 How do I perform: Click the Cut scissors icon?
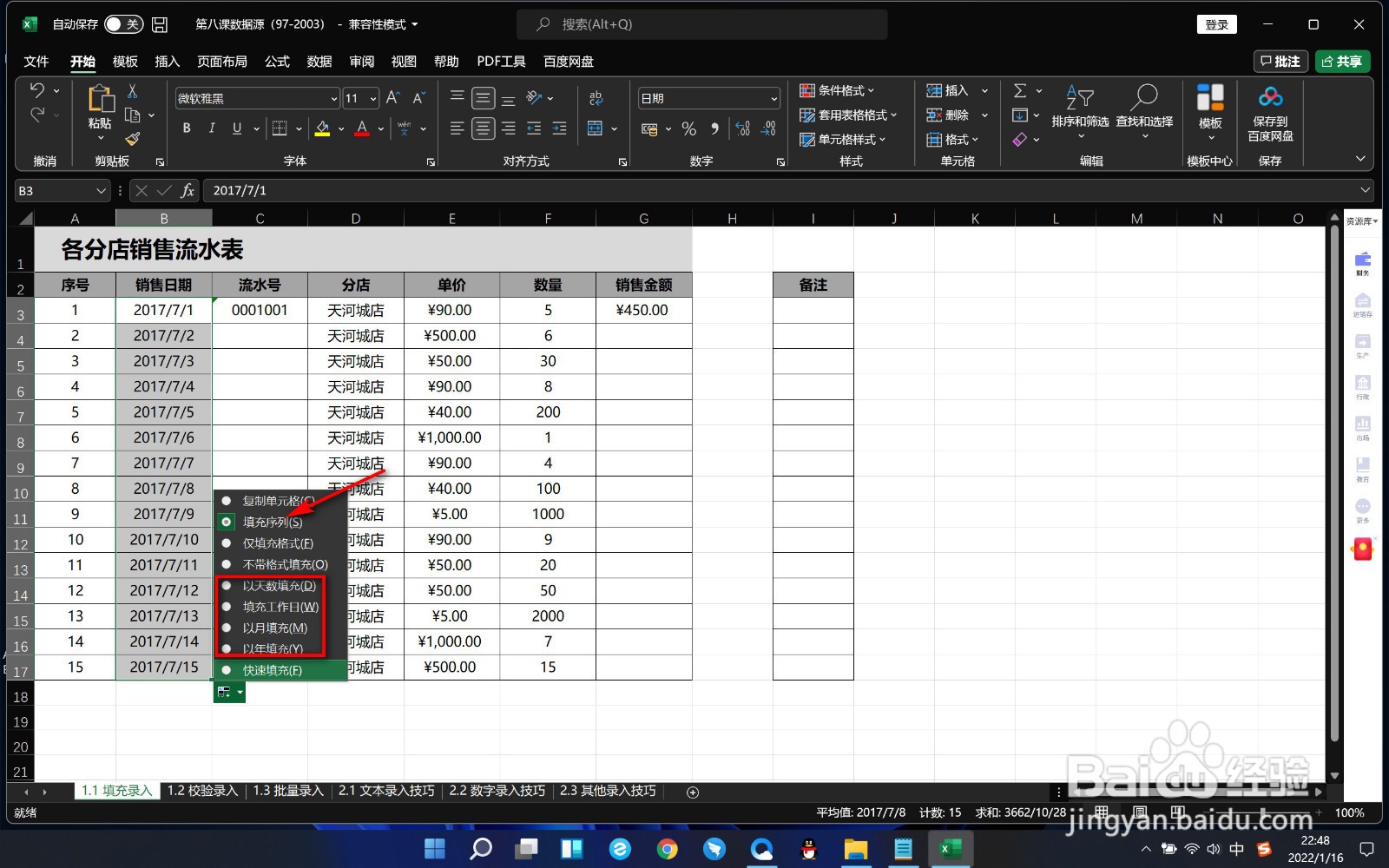(x=132, y=90)
